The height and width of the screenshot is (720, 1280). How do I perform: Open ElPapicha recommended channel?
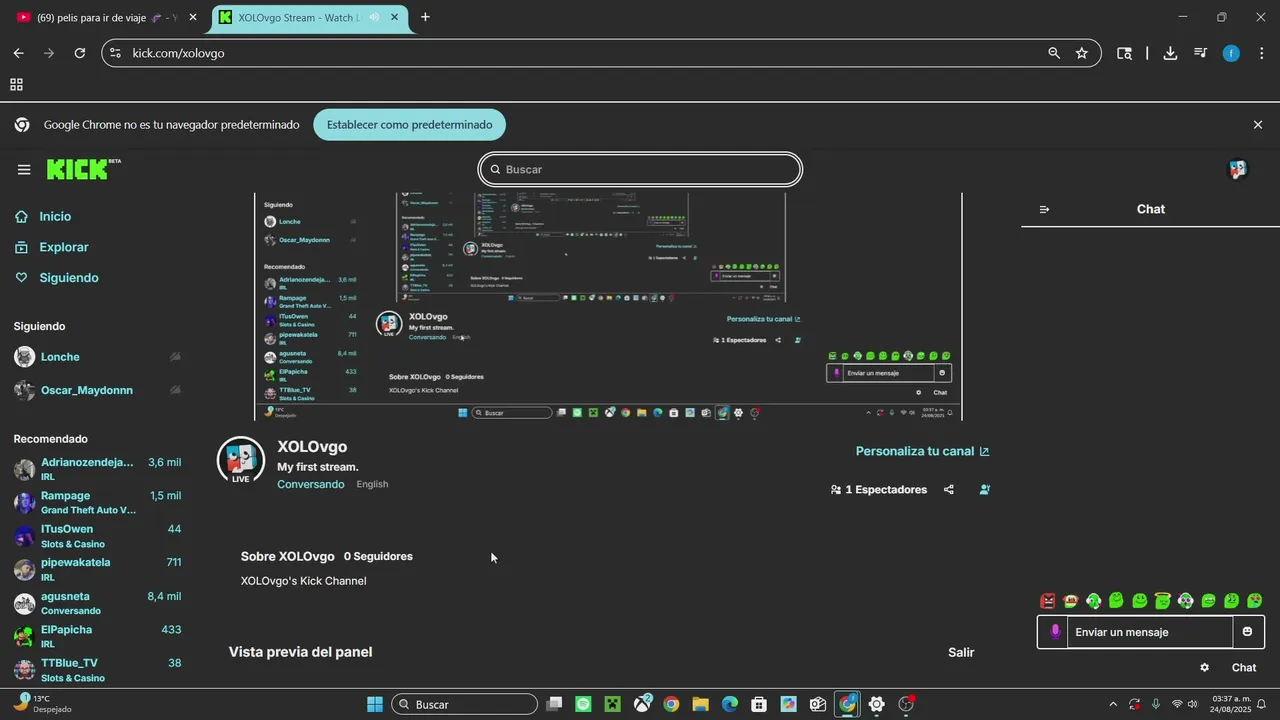tap(97, 636)
